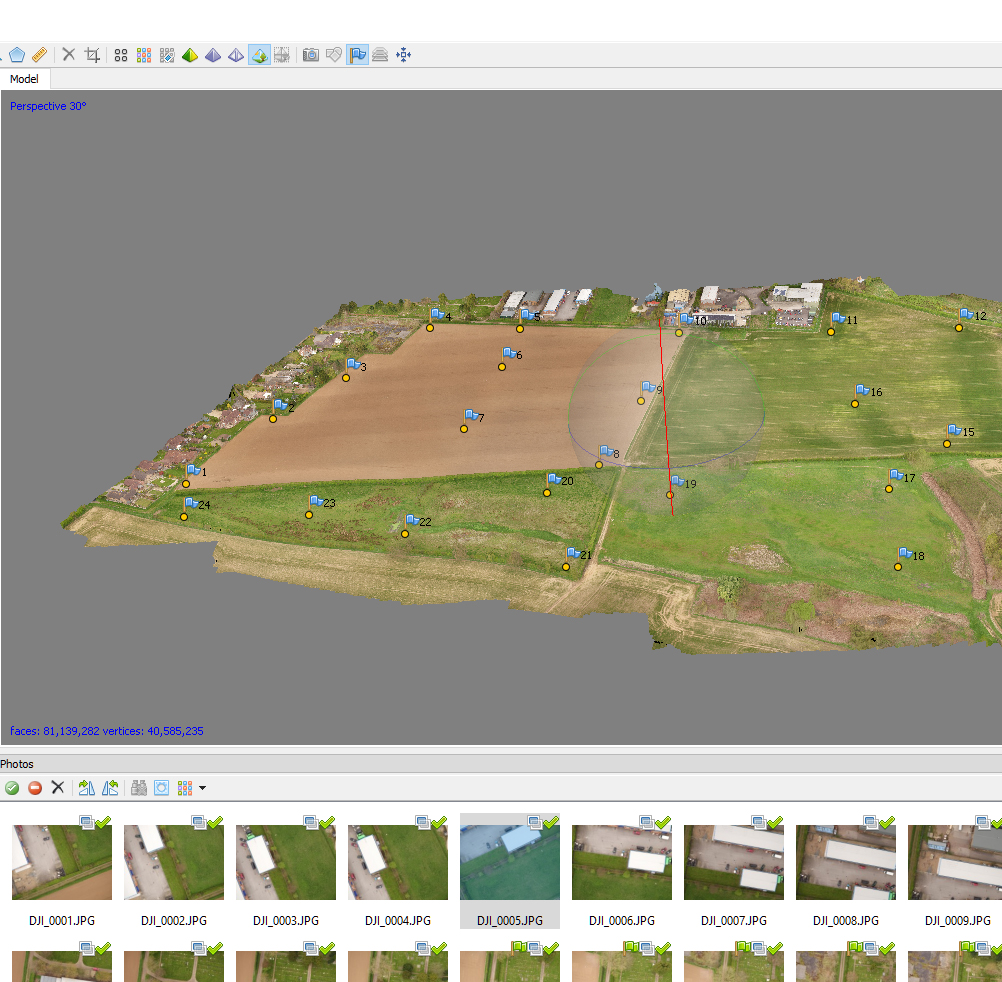
Task: Click Delete Selection X in top toolbar
Action: 68,55
